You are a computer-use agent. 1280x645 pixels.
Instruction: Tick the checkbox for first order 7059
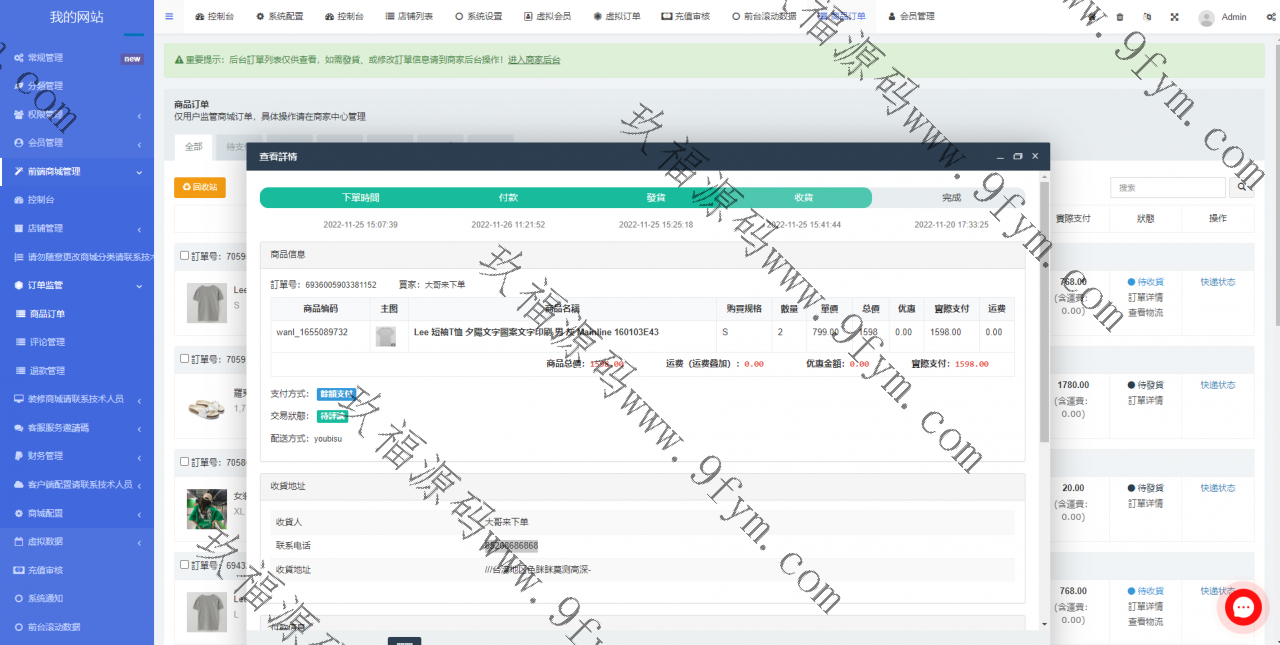coord(184,256)
